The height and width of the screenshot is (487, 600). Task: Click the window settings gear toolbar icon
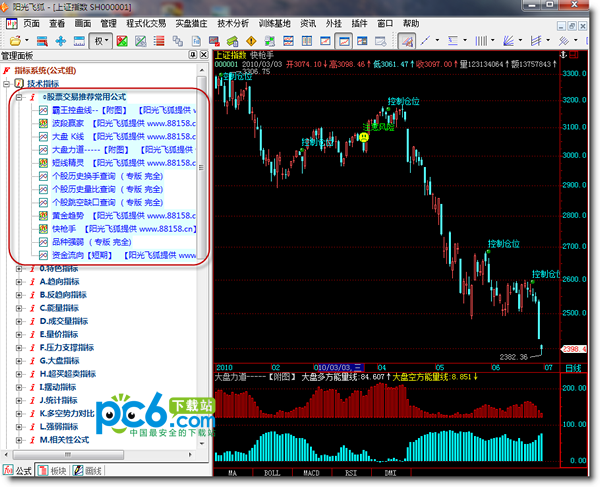[x=381, y=41]
